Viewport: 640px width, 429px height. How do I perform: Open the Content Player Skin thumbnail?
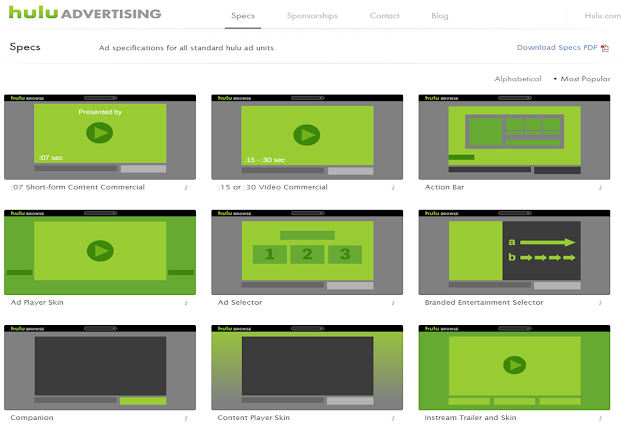pyautogui.click(x=307, y=368)
